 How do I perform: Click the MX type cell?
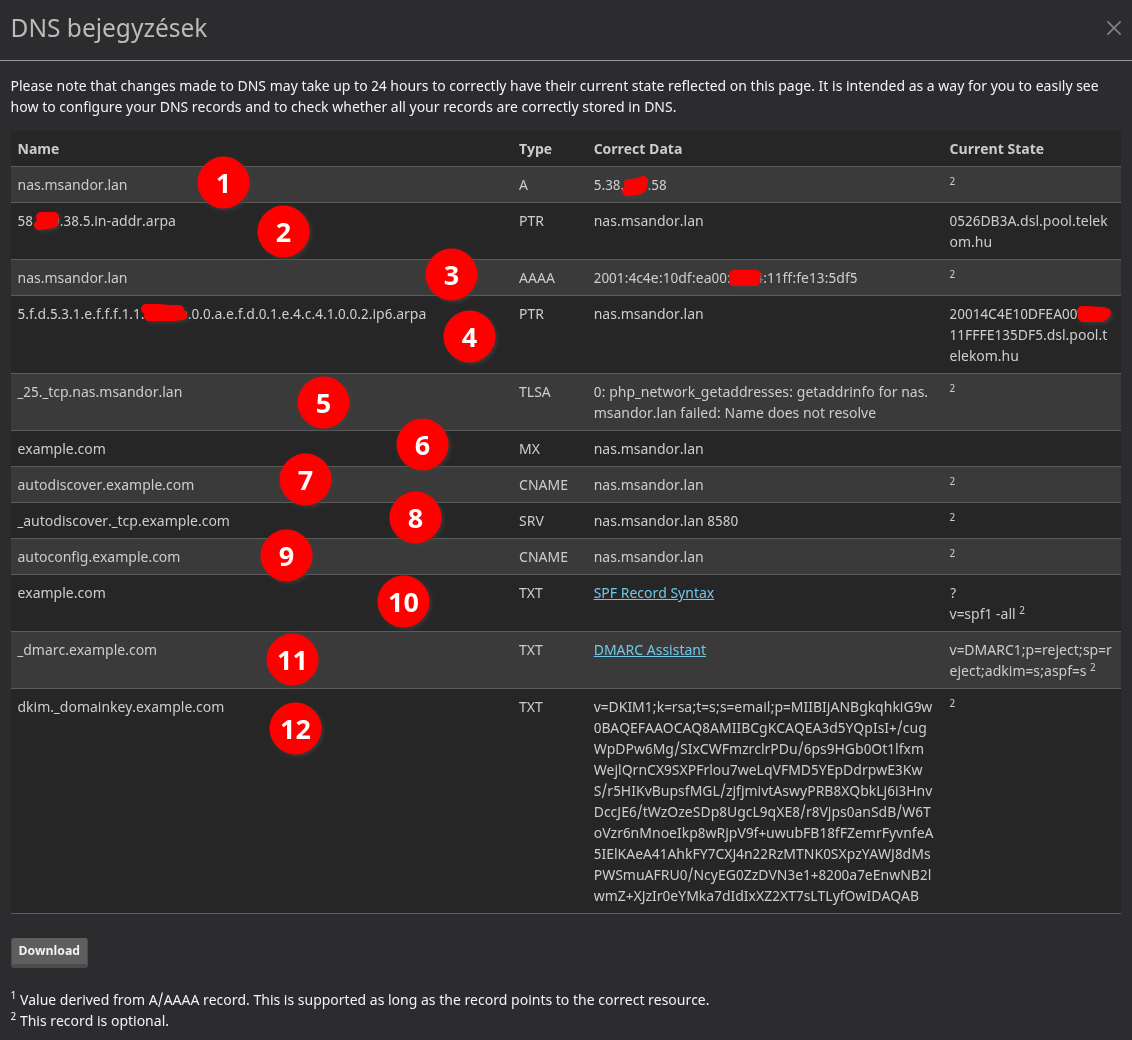tap(529, 450)
